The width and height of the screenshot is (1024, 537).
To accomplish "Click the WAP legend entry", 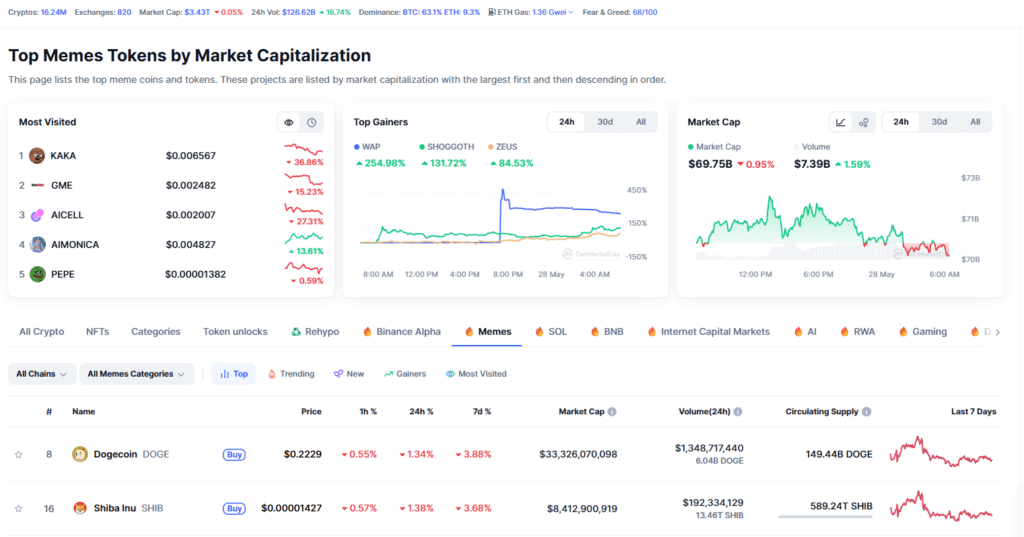I will (x=367, y=147).
